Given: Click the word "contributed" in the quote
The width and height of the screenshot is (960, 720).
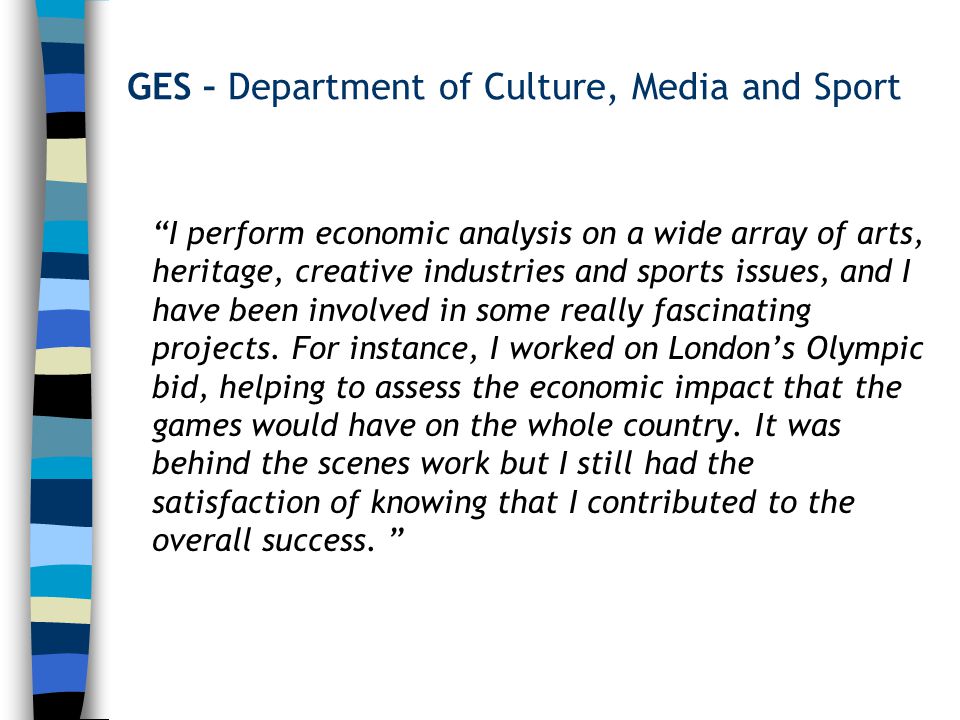Looking at the screenshot, I should pos(672,503).
